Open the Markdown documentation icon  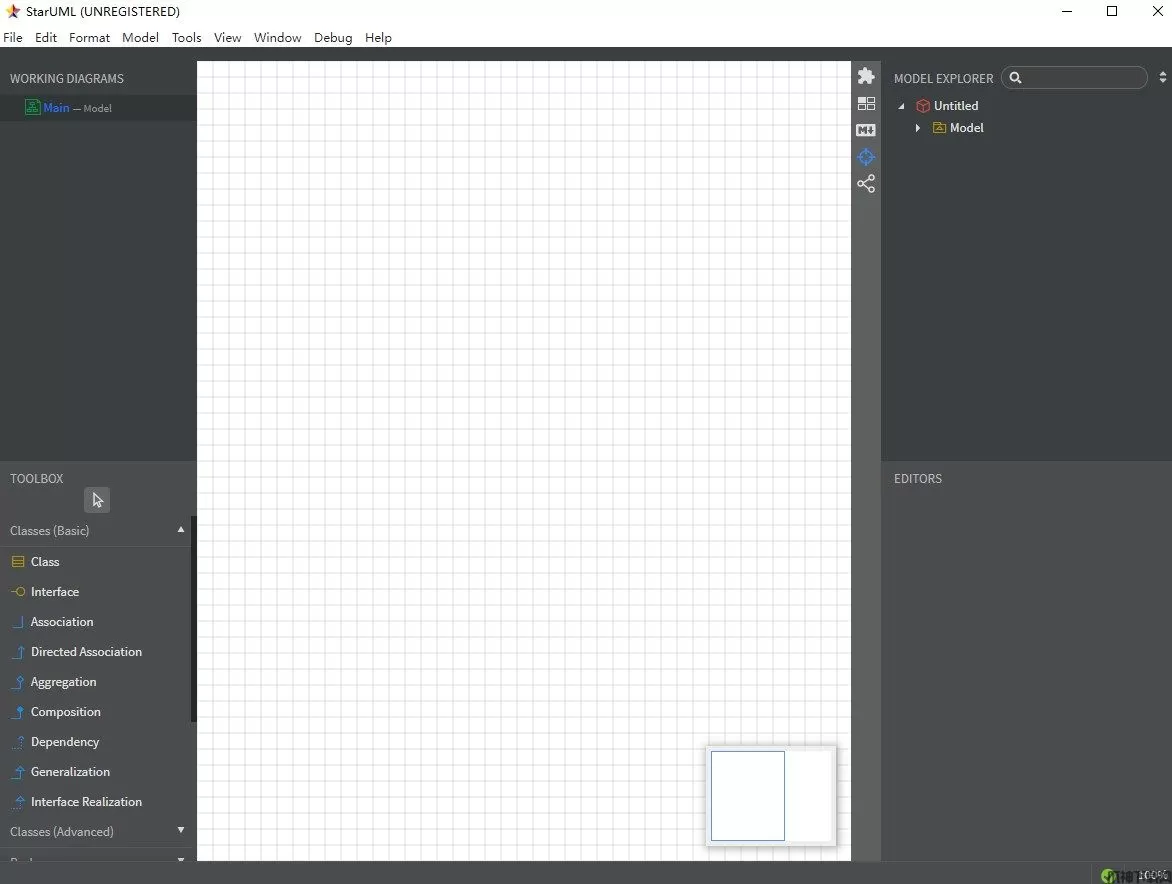[x=866, y=130]
